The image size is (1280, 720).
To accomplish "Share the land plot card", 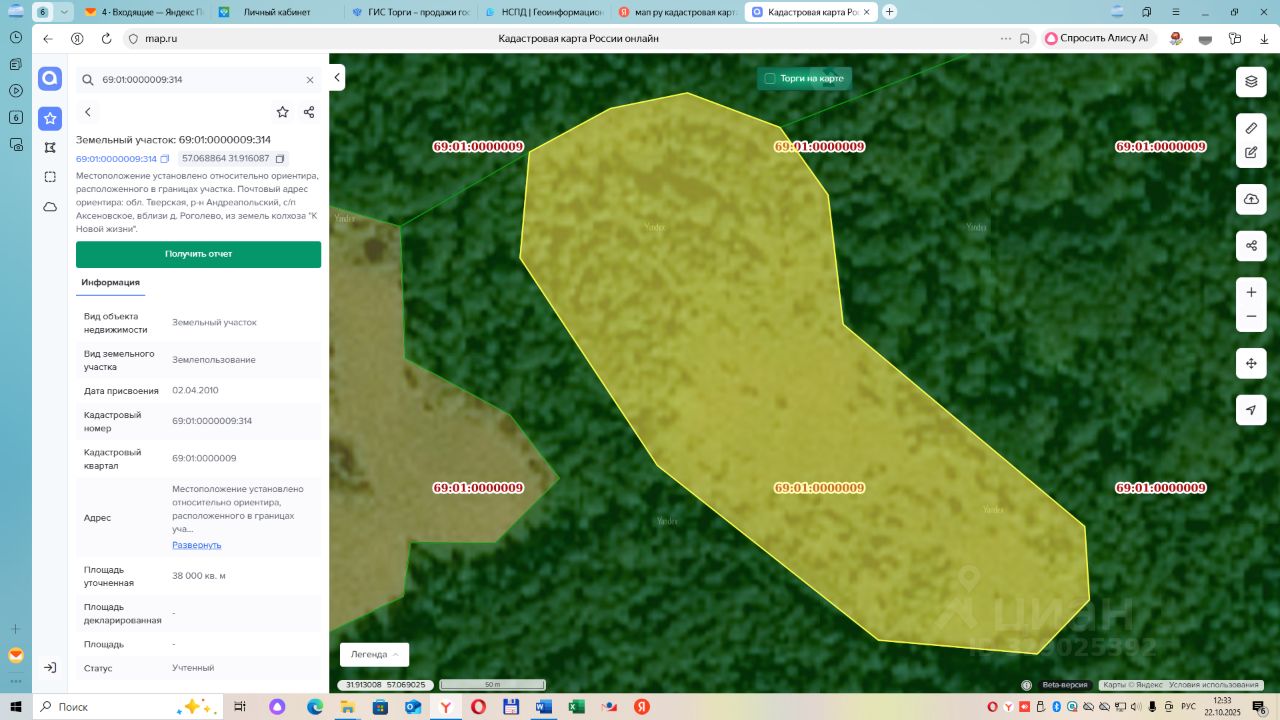I will pyautogui.click(x=309, y=112).
